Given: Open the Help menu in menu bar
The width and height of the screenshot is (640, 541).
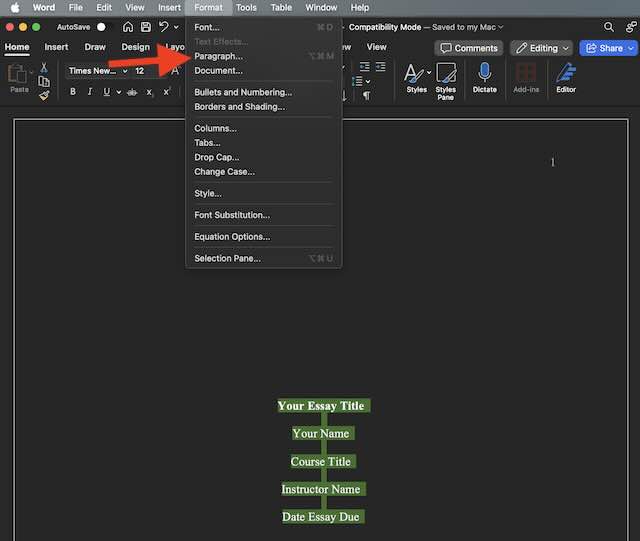Looking at the screenshot, I should pyautogui.click(x=360, y=7).
